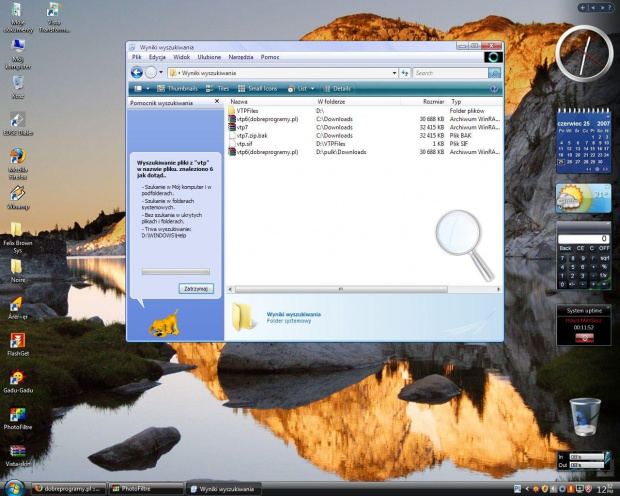Click the sidebar recycle bin gadget
The width and height of the screenshot is (620, 496).
tap(585, 416)
